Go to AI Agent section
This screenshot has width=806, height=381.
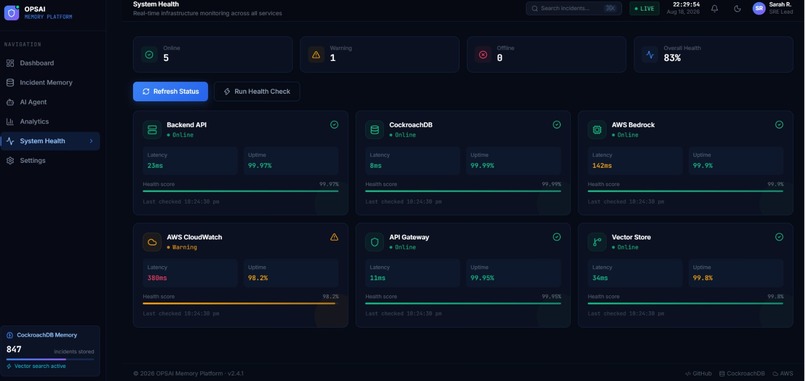click(x=50, y=102)
